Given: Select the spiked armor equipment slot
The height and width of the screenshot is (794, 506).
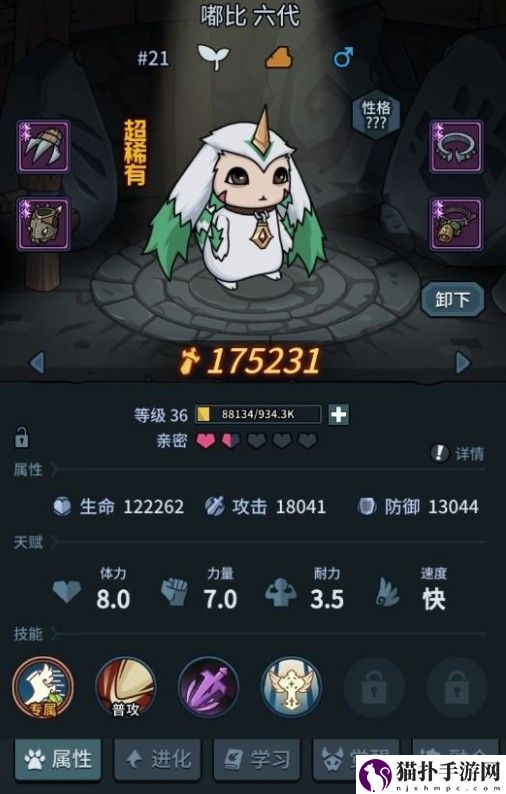Looking at the screenshot, I should pos(44,224).
